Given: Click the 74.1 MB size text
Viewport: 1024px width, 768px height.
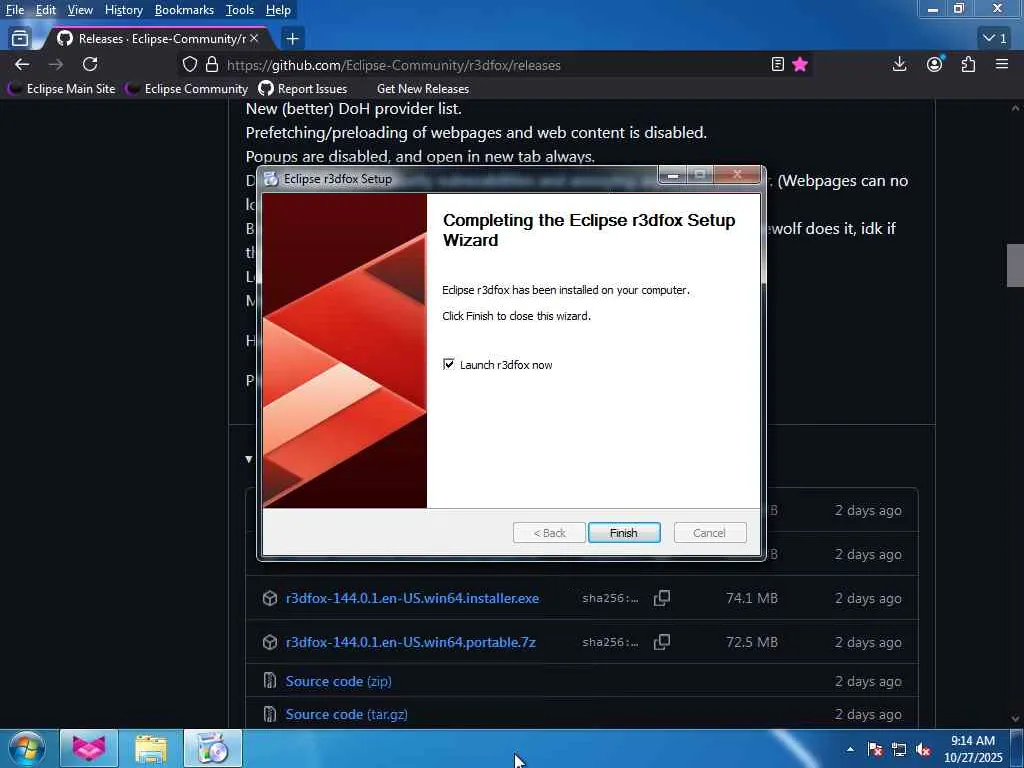Looking at the screenshot, I should (752, 598).
